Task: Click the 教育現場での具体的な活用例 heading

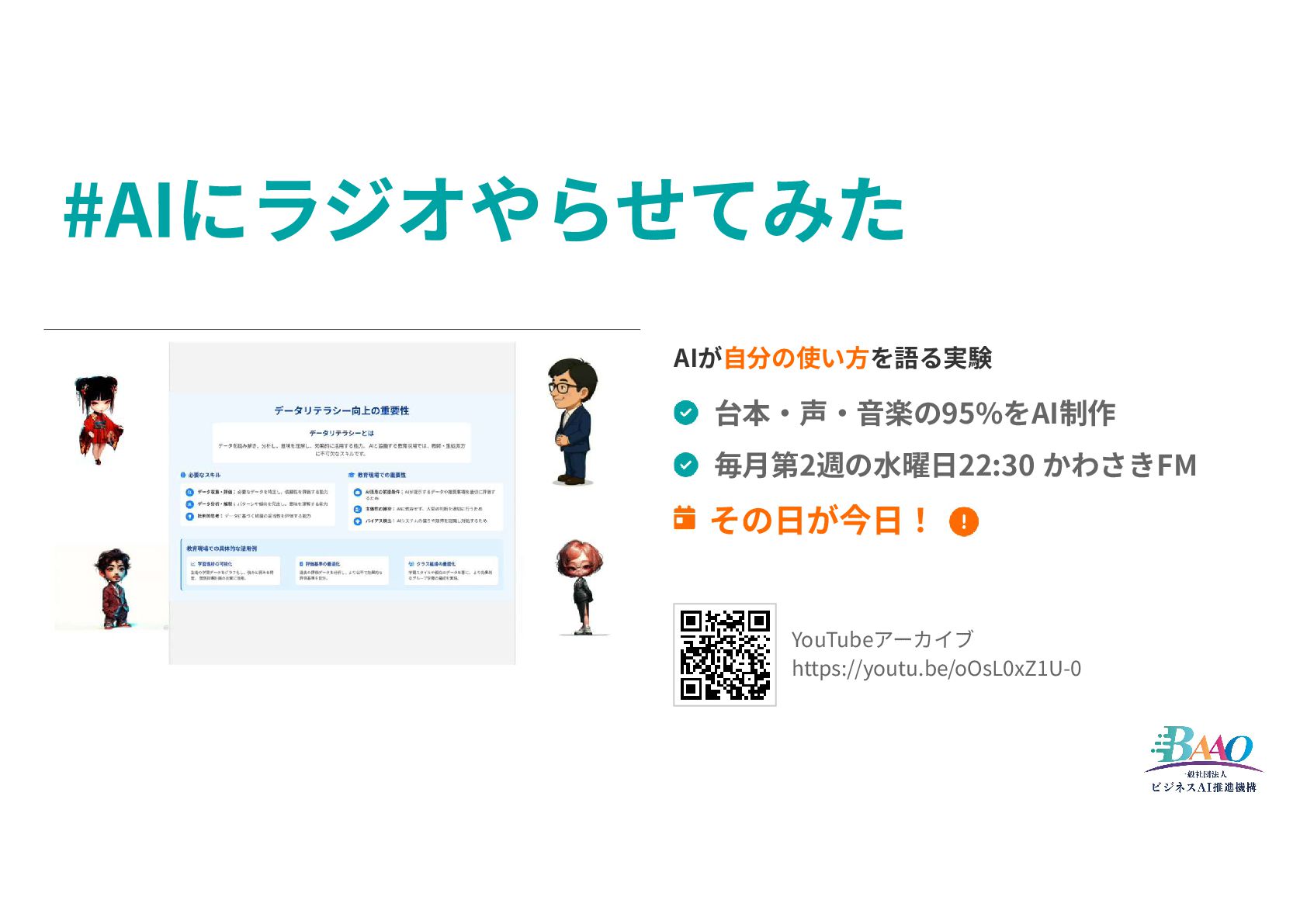Action: point(221,549)
